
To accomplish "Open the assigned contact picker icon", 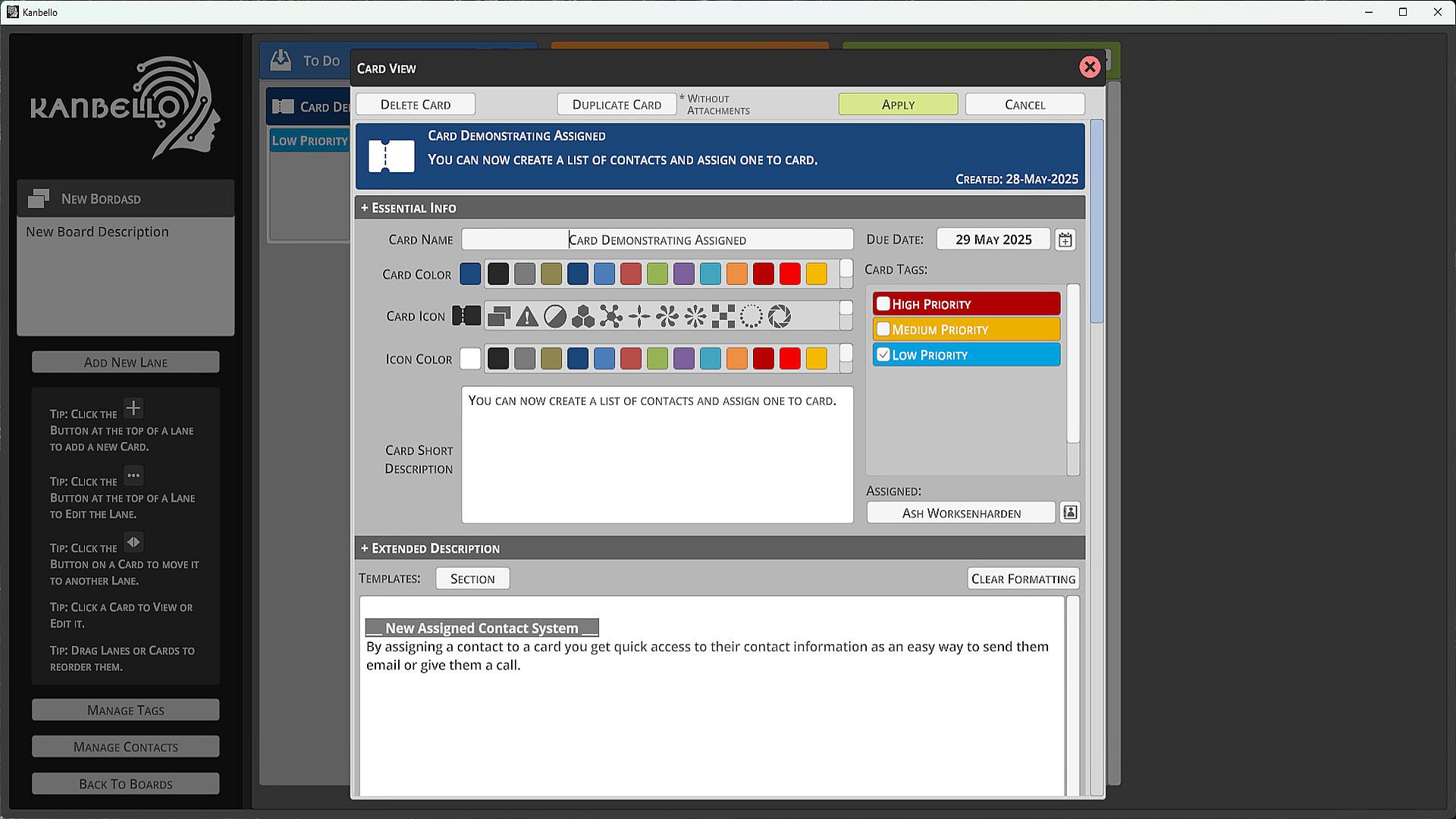I will tap(1069, 513).
